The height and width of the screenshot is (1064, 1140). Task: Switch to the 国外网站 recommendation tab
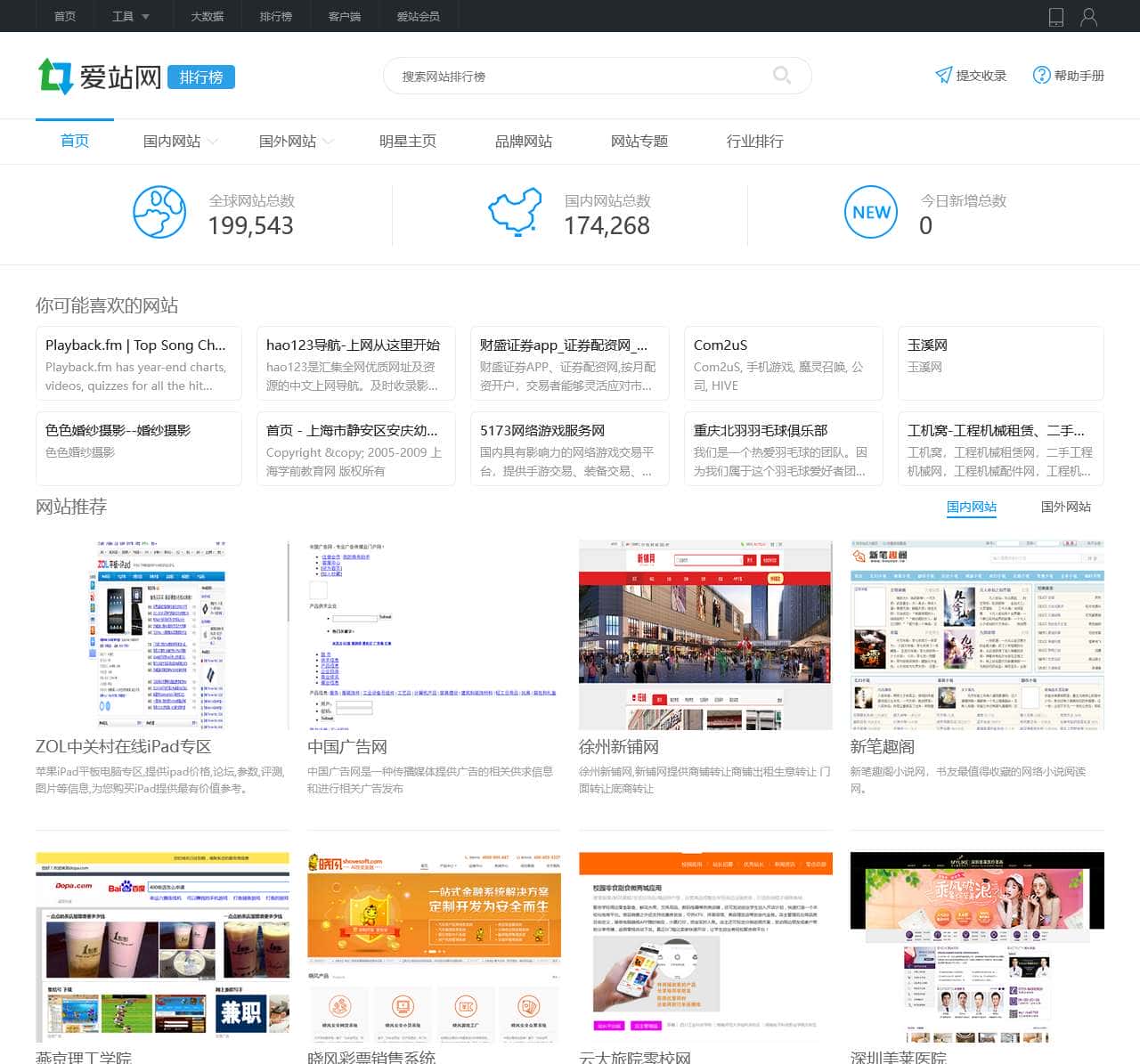[x=1065, y=507]
